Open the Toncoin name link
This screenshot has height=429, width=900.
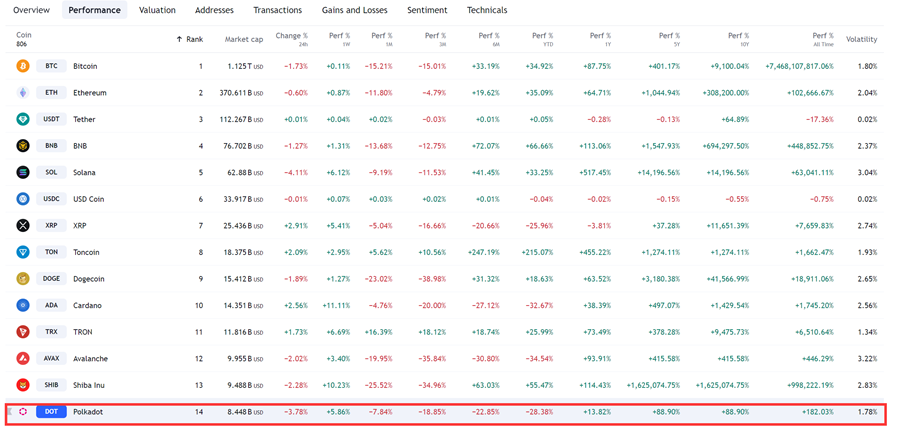(x=89, y=252)
